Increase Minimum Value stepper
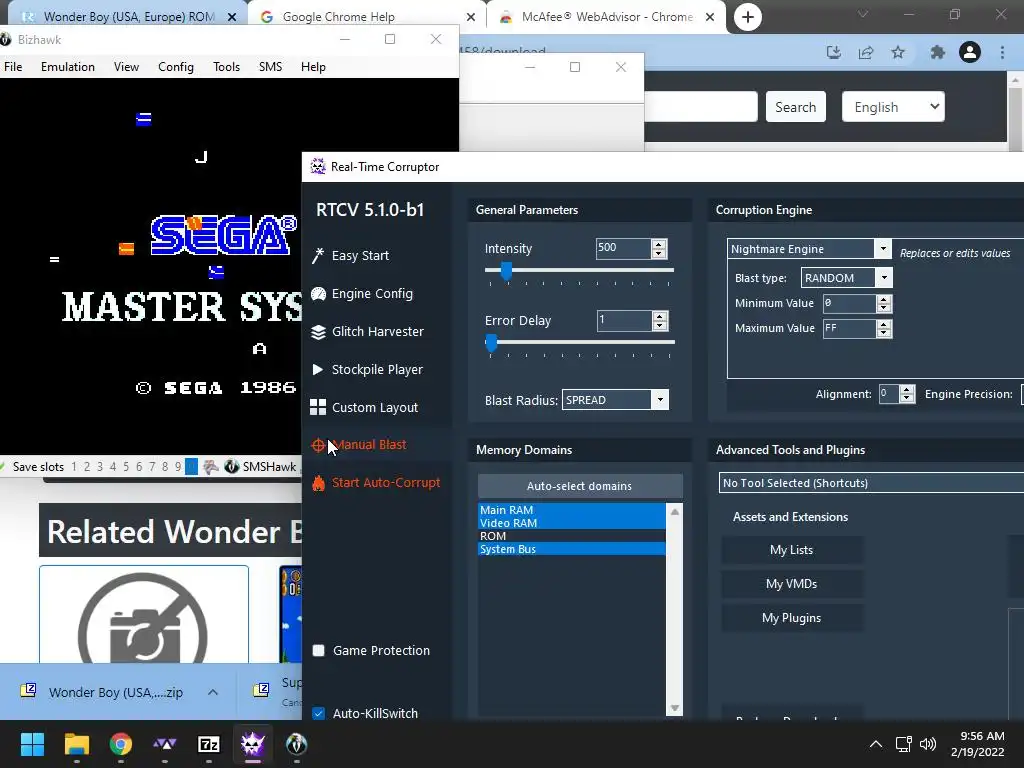Image resolution: width=1024 pixels, height=768 pixels. click(x=884, y=299)
